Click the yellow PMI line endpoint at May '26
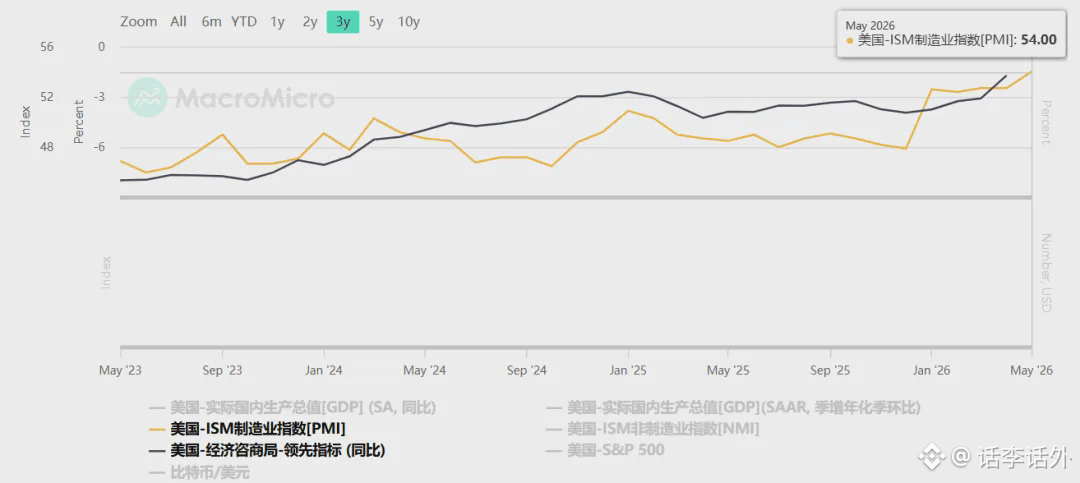This screenshot has width=1080, height=483. 1031,71
